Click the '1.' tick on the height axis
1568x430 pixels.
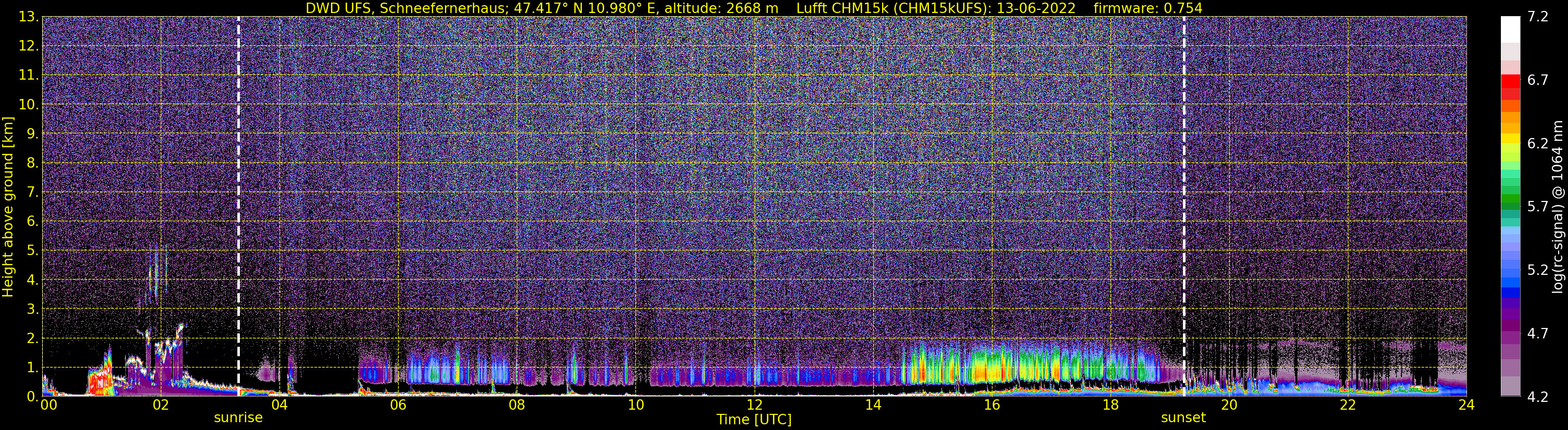[32, 368]
